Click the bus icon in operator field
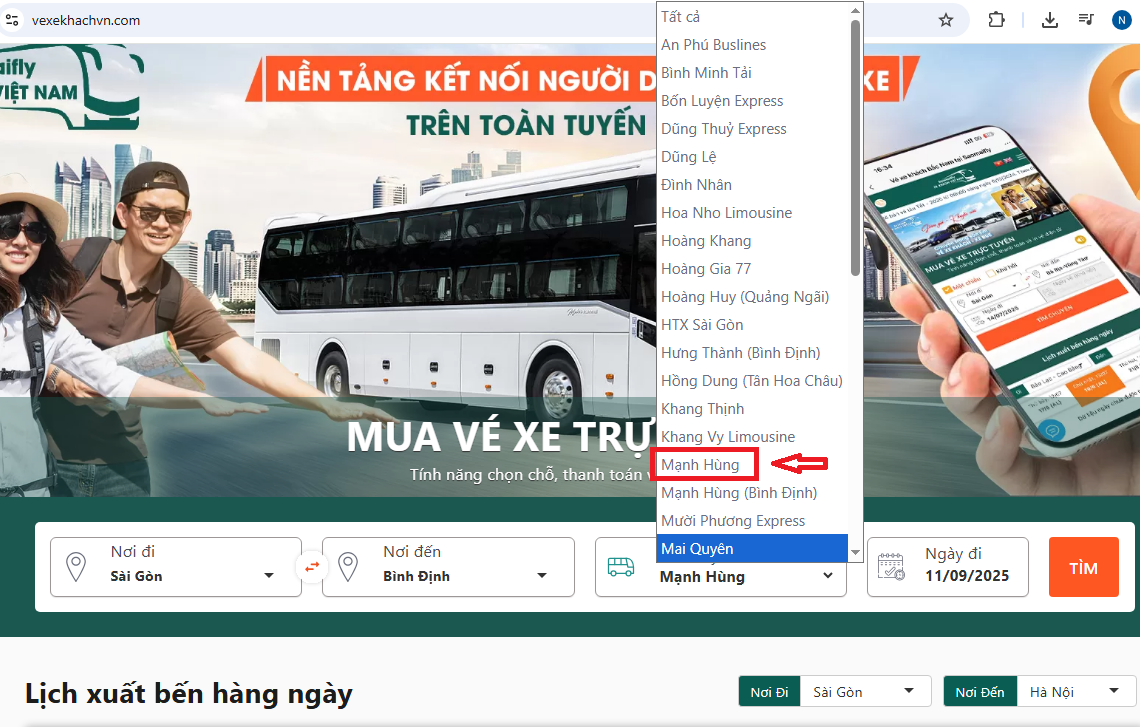The image size is (1140, 727). pyautogui.click(x=621, y=567)
